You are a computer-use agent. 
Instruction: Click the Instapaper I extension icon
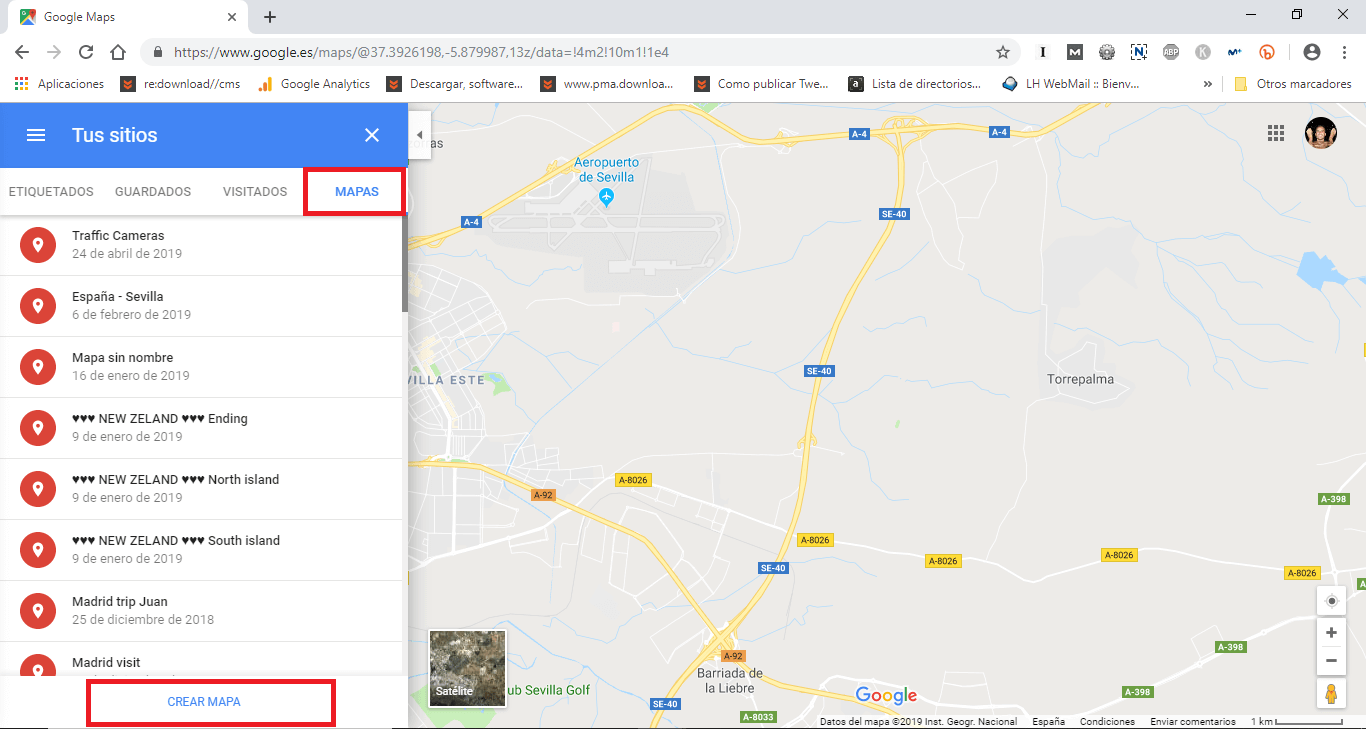[x=1043, y=52]
